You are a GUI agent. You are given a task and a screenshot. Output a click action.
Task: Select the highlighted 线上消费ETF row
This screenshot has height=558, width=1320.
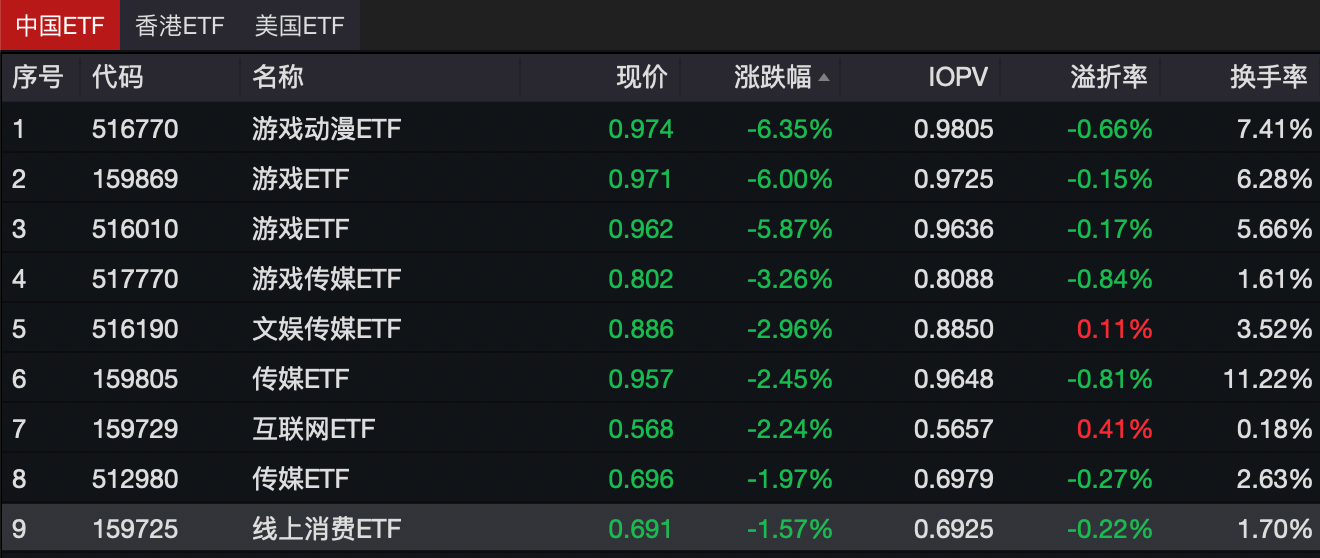660,529
